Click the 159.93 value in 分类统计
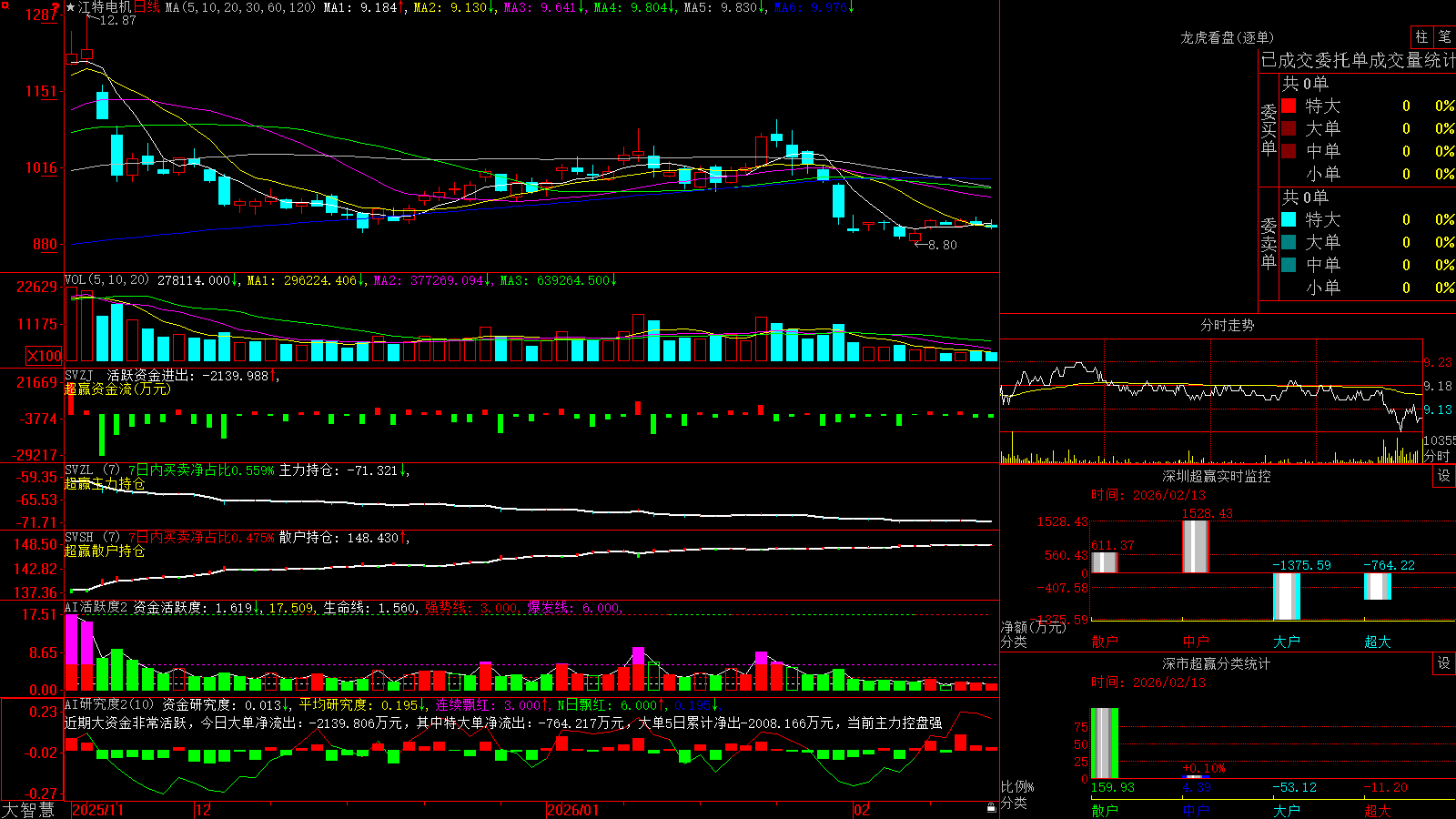The width and height of the screenshot is (1456, 819). [x=1113, y=787]
